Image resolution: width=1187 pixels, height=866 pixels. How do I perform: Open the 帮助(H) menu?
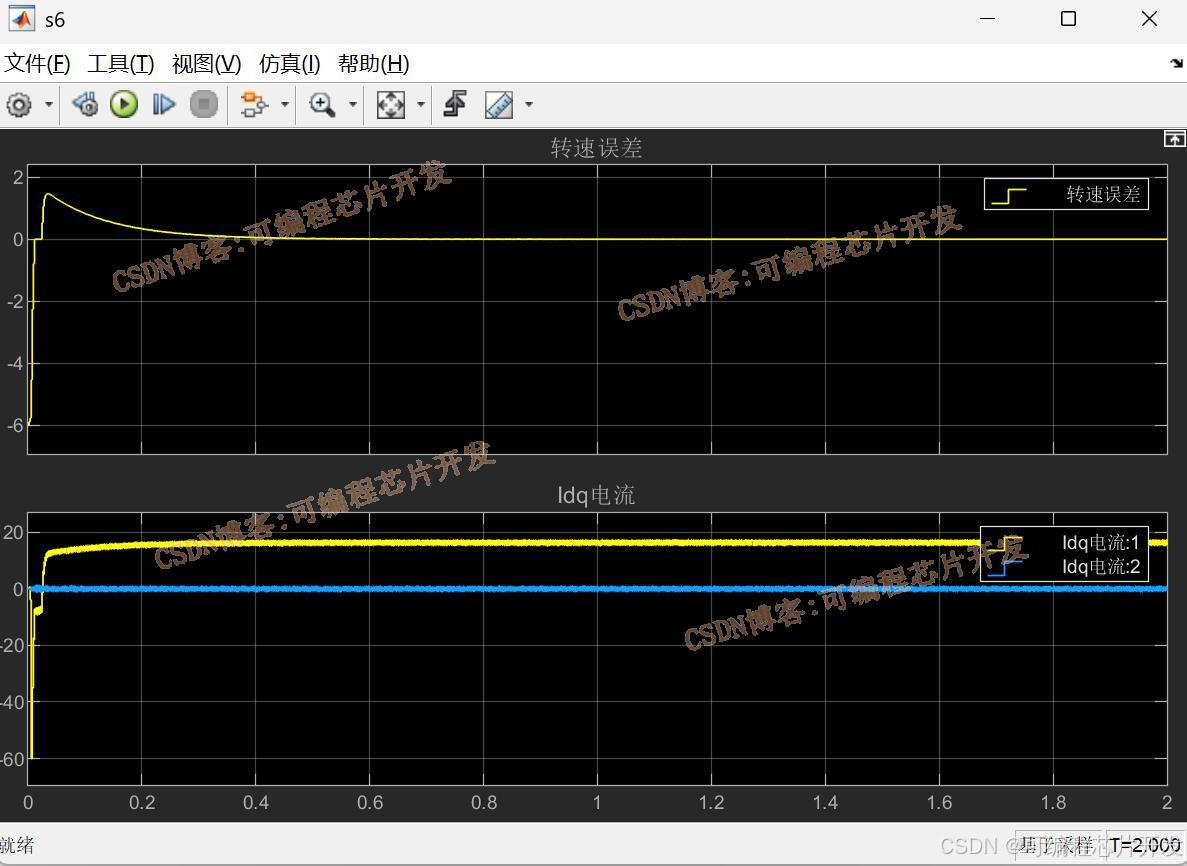click(373, 64)
